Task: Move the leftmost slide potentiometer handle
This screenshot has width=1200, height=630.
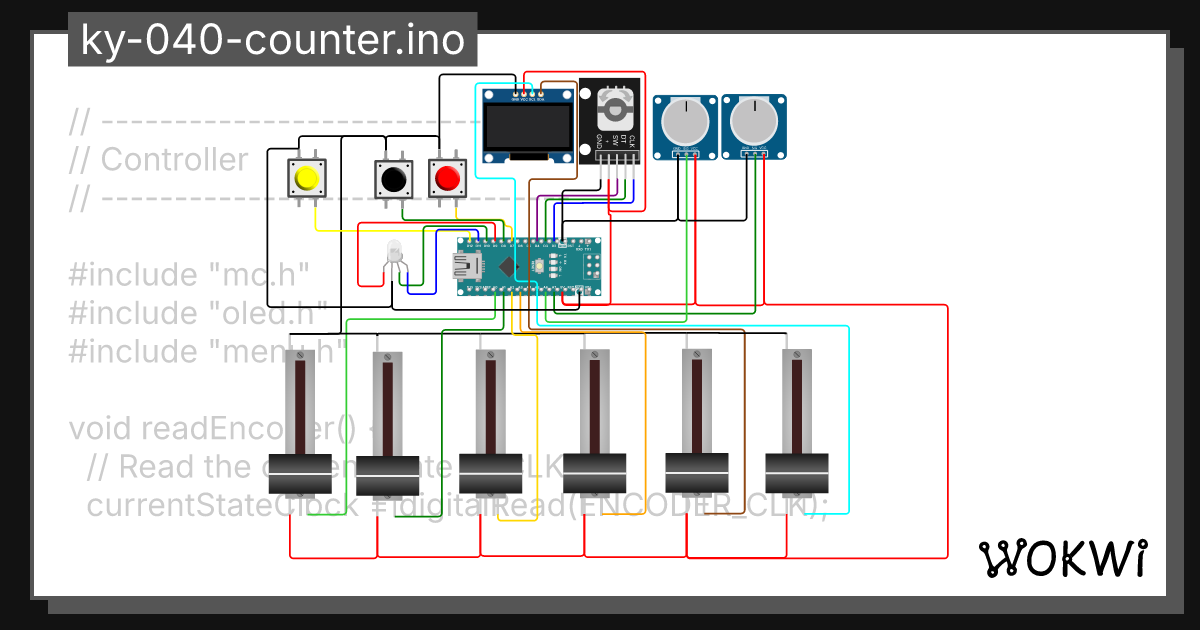Action: point(300,470)
